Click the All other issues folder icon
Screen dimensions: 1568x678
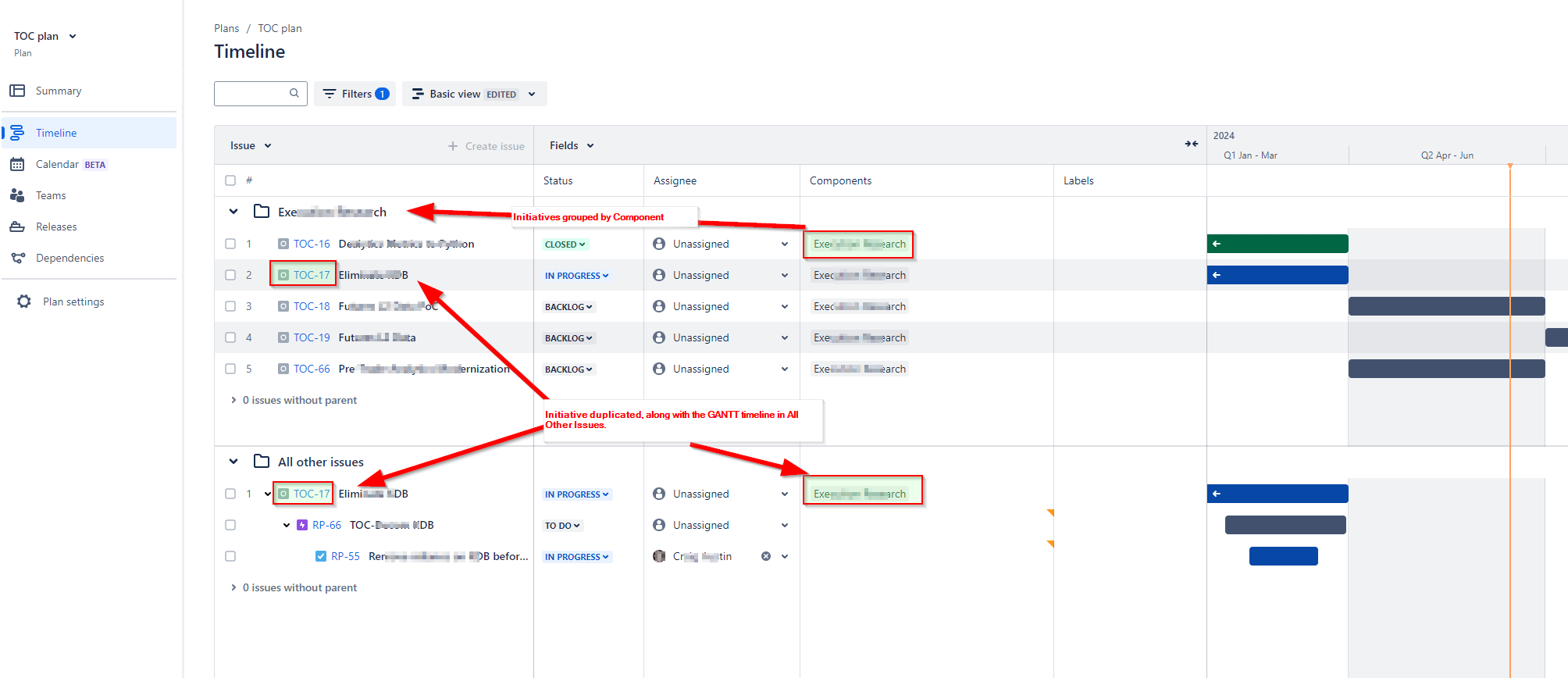[x=262, y=461]
